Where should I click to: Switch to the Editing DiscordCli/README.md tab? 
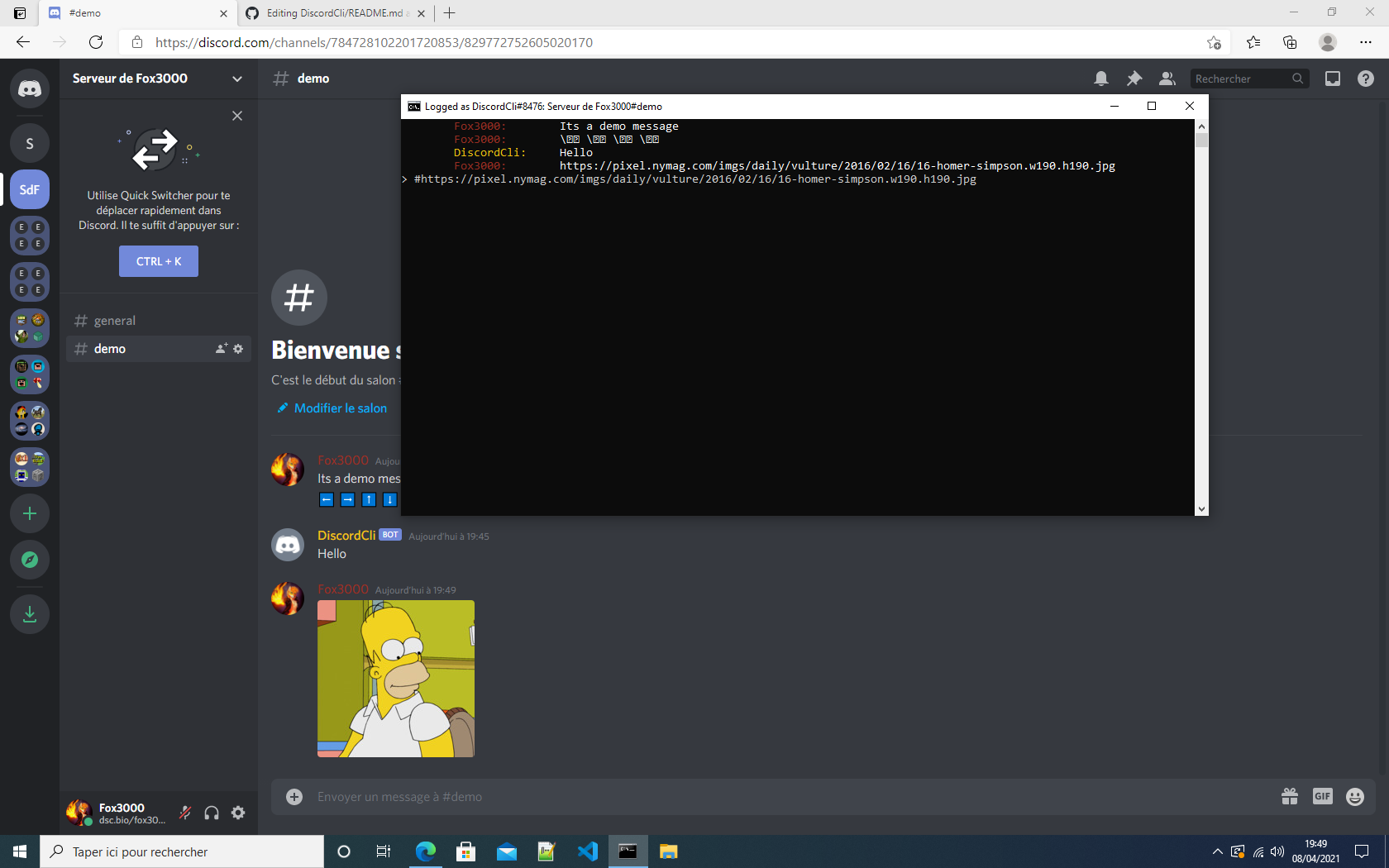point(331,13)
